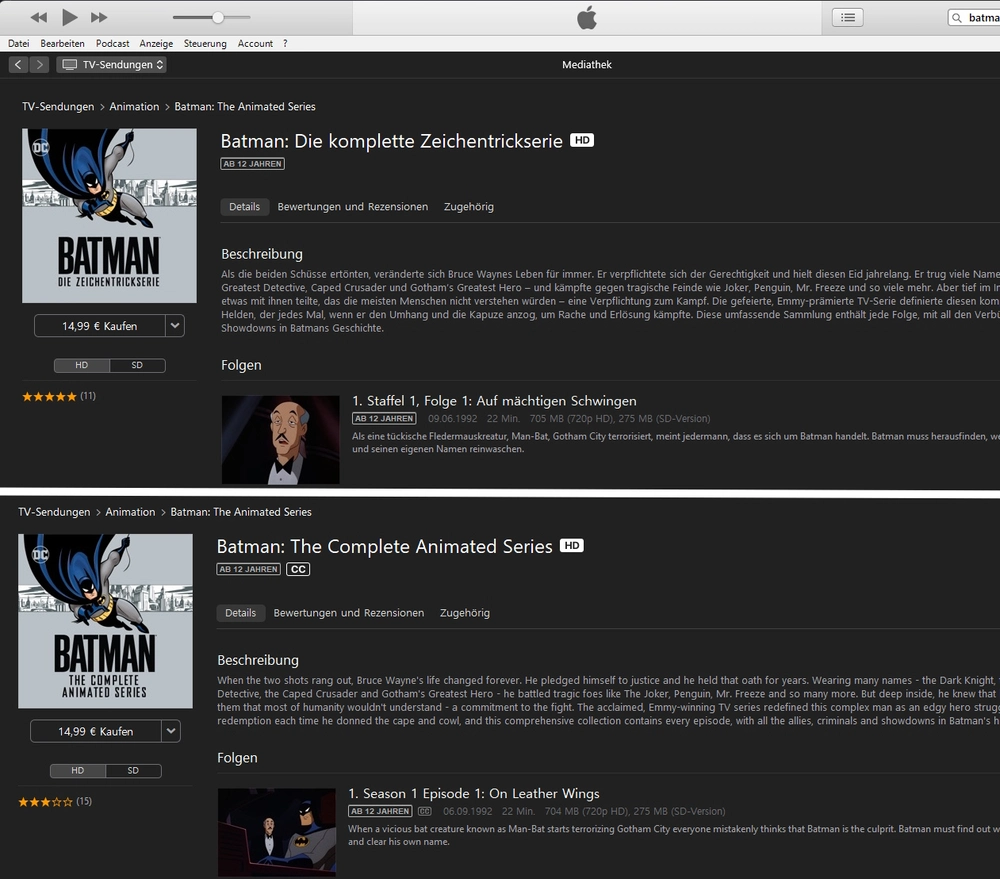Adjust the volume slider
This screenshot has width=1000, height=879.
(x=217, y=17)
